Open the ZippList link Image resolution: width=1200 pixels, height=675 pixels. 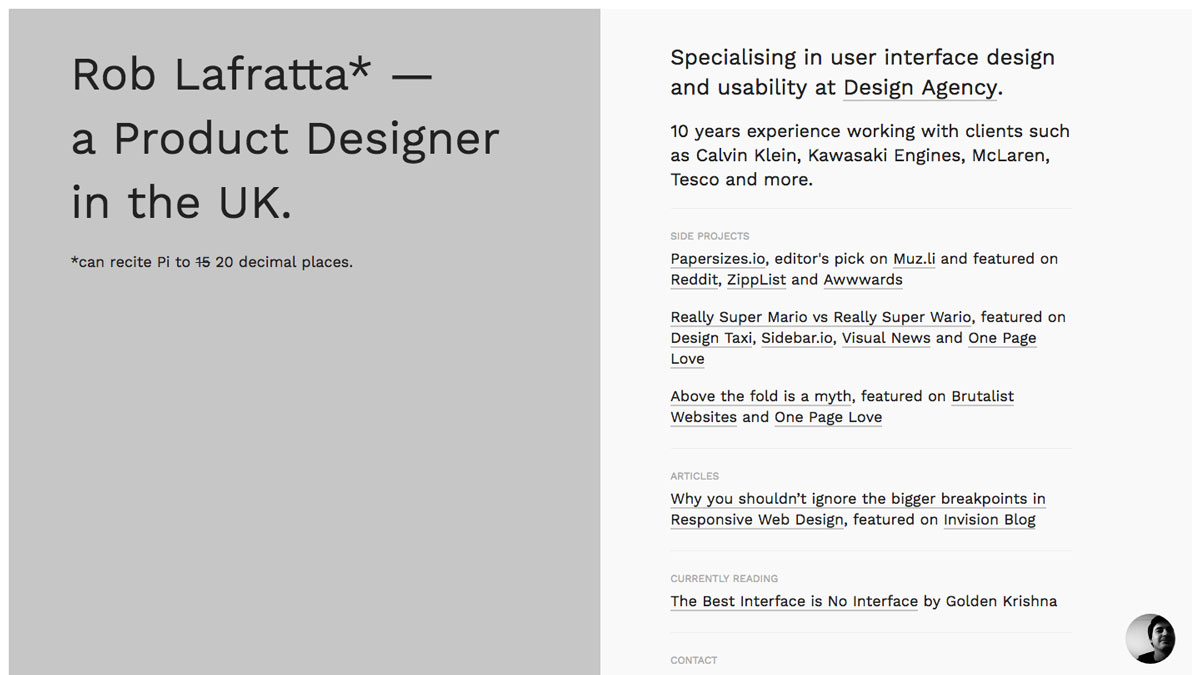coord(757,280)
